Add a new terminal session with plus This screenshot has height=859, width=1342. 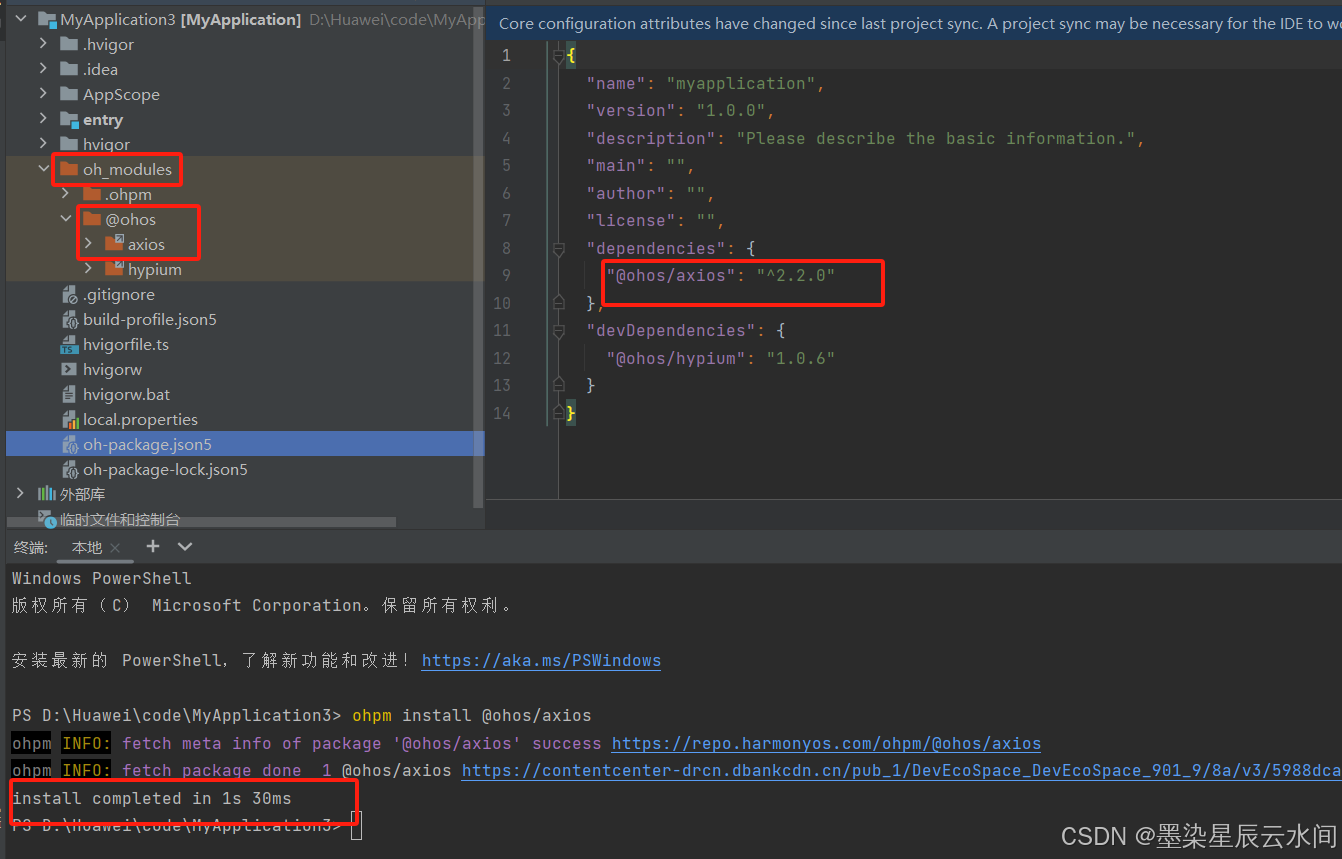153,546
